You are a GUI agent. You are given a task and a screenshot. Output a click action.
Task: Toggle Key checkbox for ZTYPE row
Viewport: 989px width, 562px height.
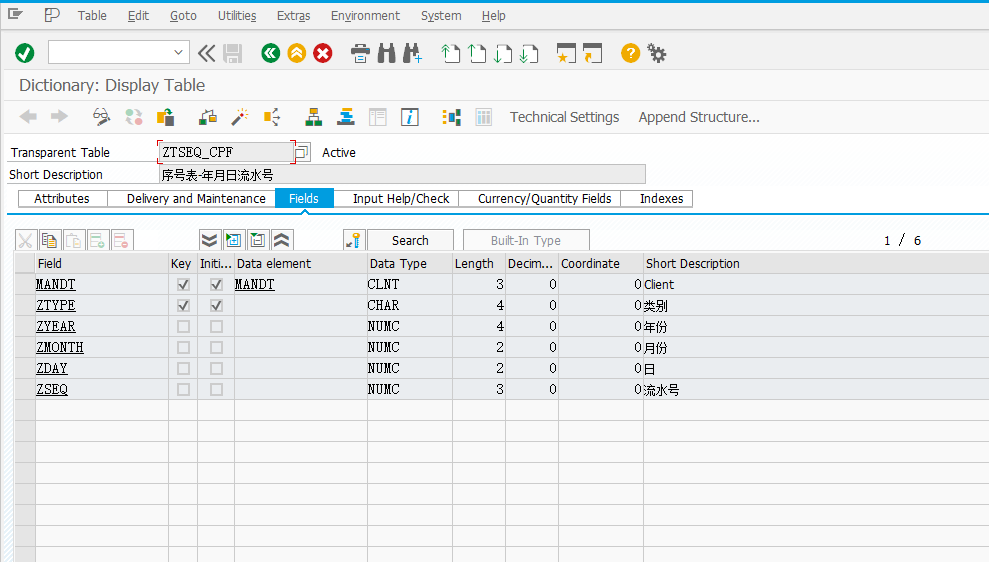[x=184, y=305]
